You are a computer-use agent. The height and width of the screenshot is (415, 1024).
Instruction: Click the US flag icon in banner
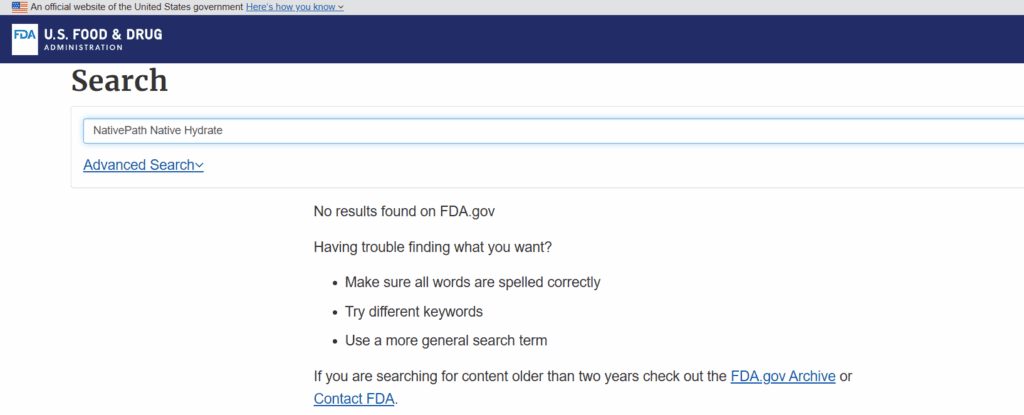pyautogui.click(x=20, y=7)
